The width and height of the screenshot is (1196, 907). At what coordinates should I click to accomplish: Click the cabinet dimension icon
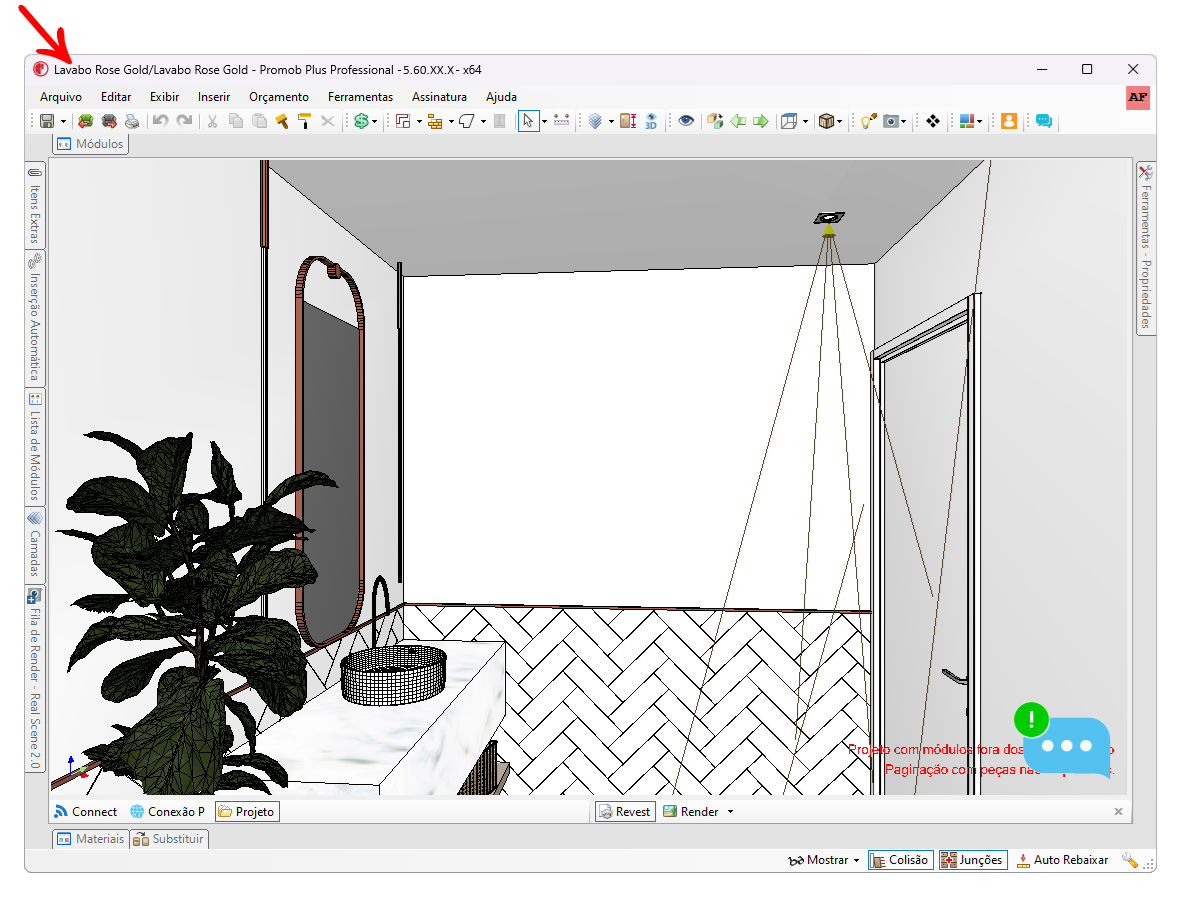coord(629,121)
